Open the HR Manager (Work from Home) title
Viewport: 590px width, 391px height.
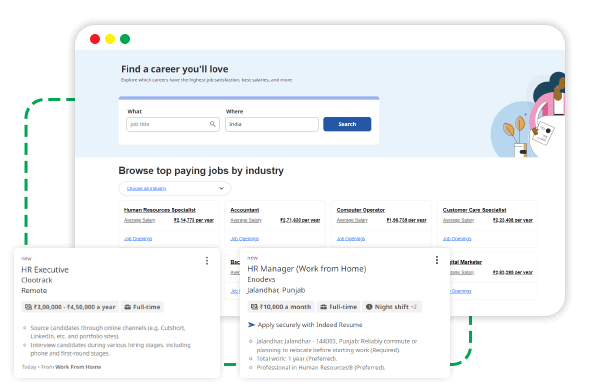click(307, 269)
